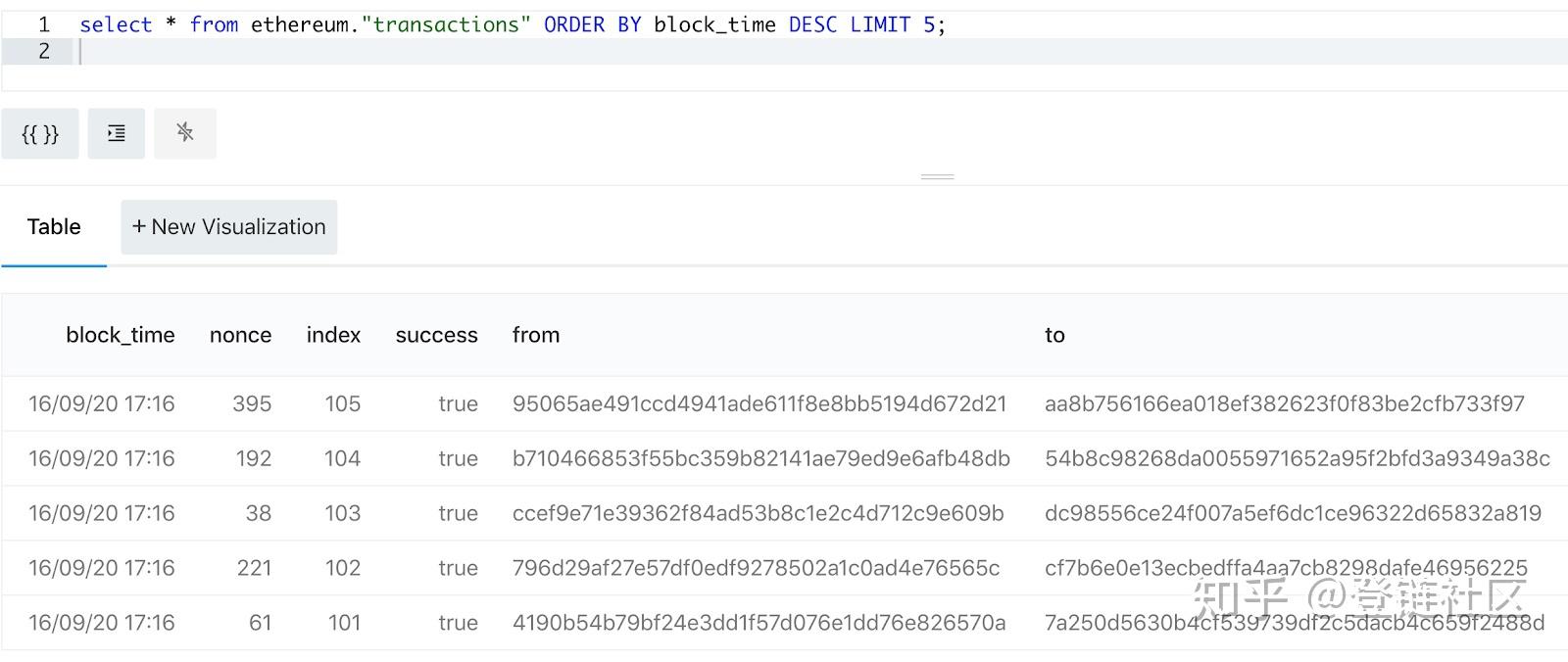Click the index value 102 cell
Viewport: 1568px width, 662px height.
click(x=342, y=568)
